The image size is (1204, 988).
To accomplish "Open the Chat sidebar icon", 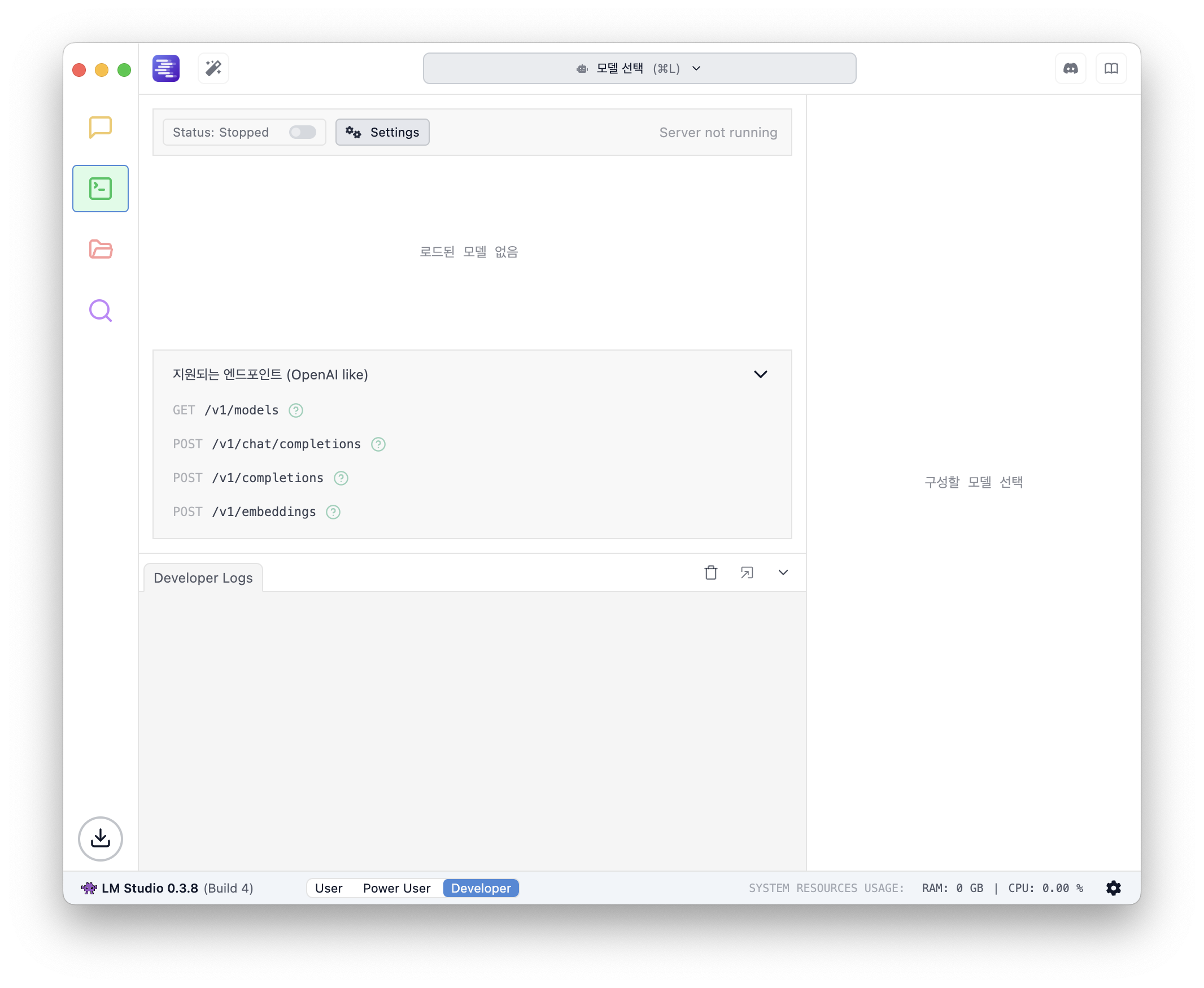I will pos(100,128).
